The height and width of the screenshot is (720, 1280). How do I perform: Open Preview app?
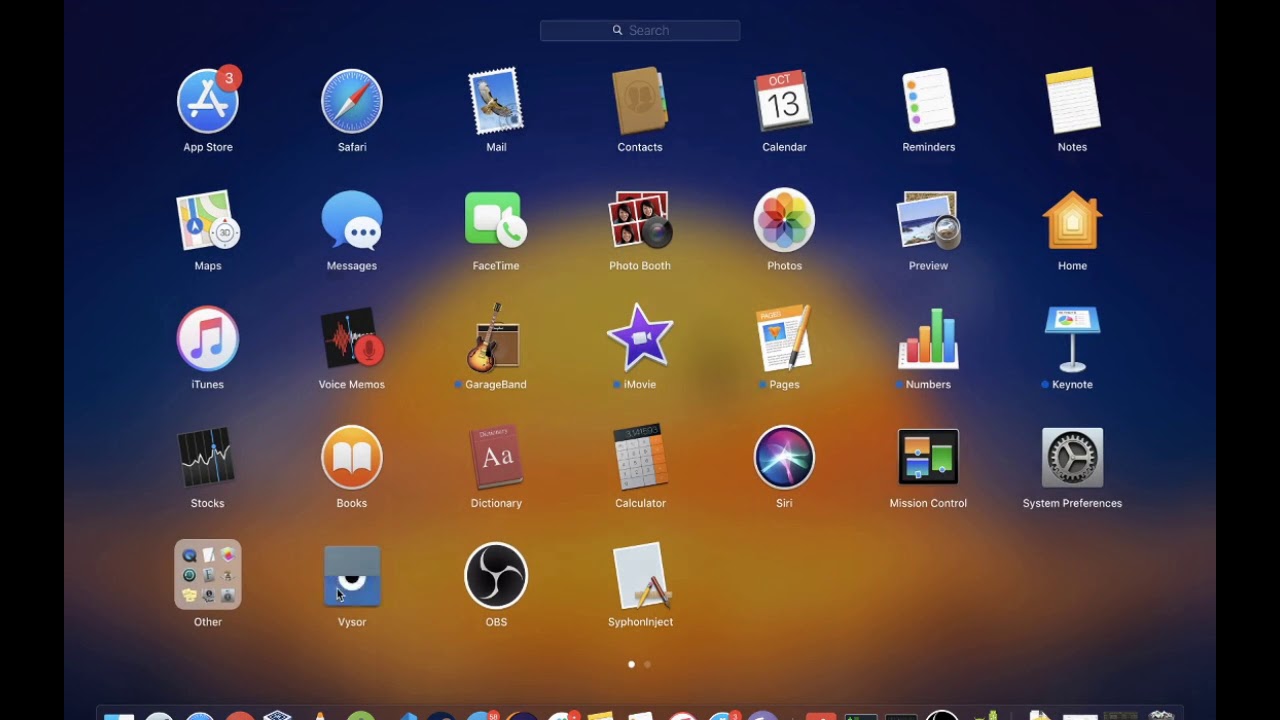[928, 220]
